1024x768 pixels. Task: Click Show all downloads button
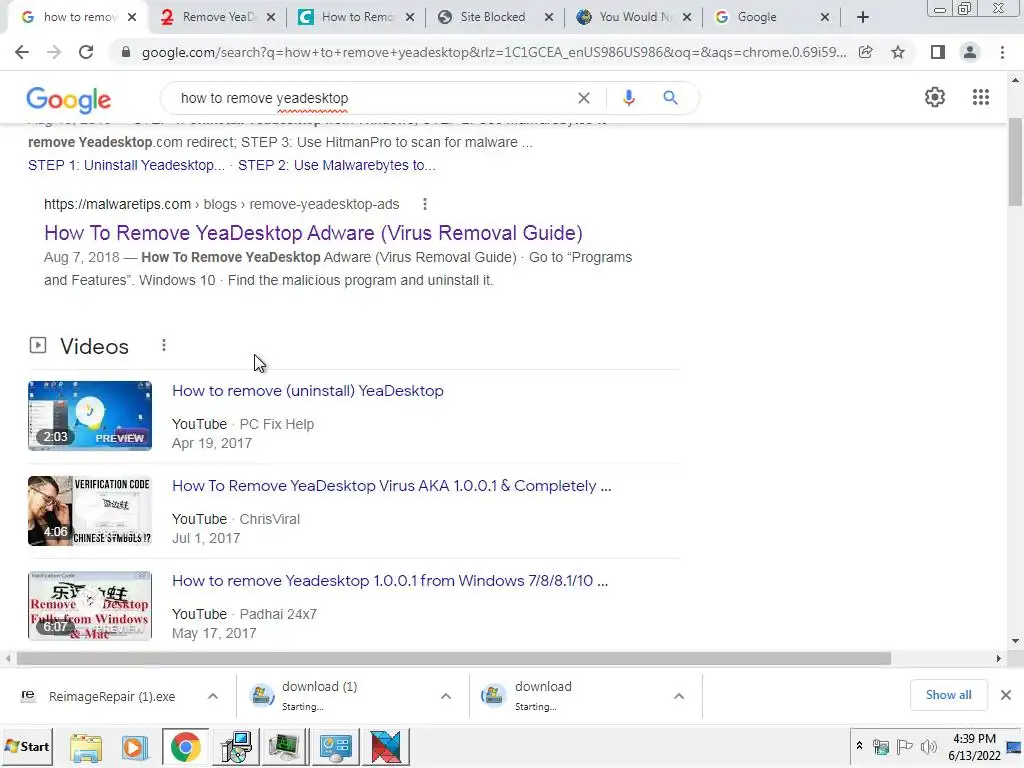[x=948, y=695]
